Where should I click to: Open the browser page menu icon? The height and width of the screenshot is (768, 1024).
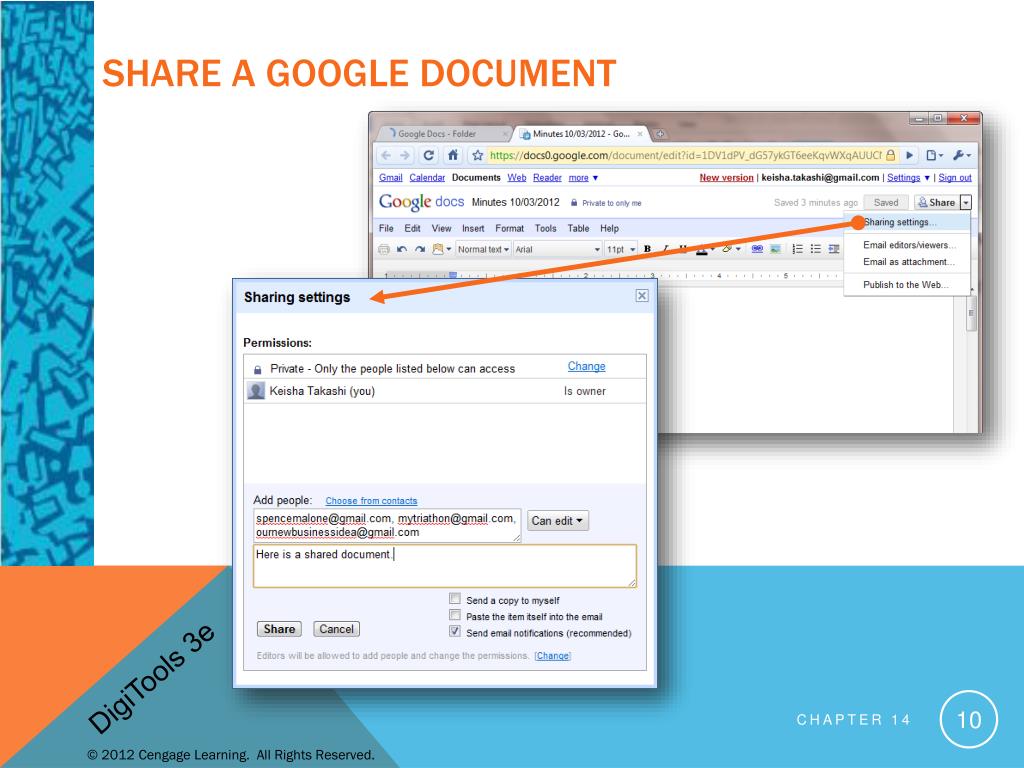pos(935,155)
